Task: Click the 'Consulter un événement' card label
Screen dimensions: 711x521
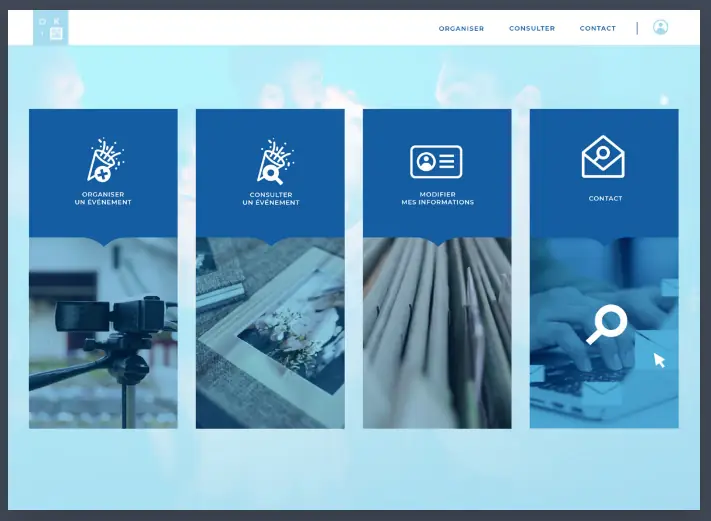Action: (x=270, y=198)
